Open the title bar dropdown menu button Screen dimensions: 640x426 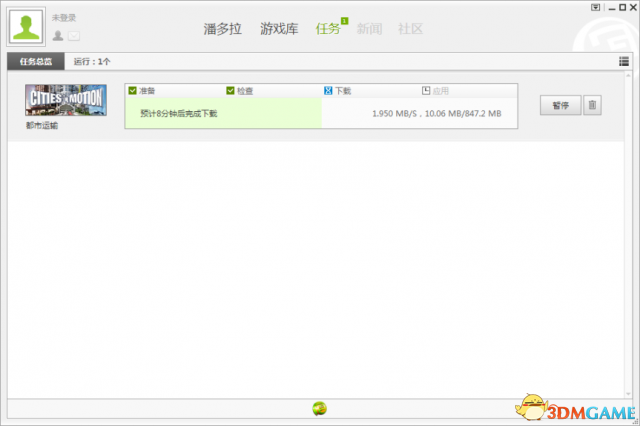point(595,7)
